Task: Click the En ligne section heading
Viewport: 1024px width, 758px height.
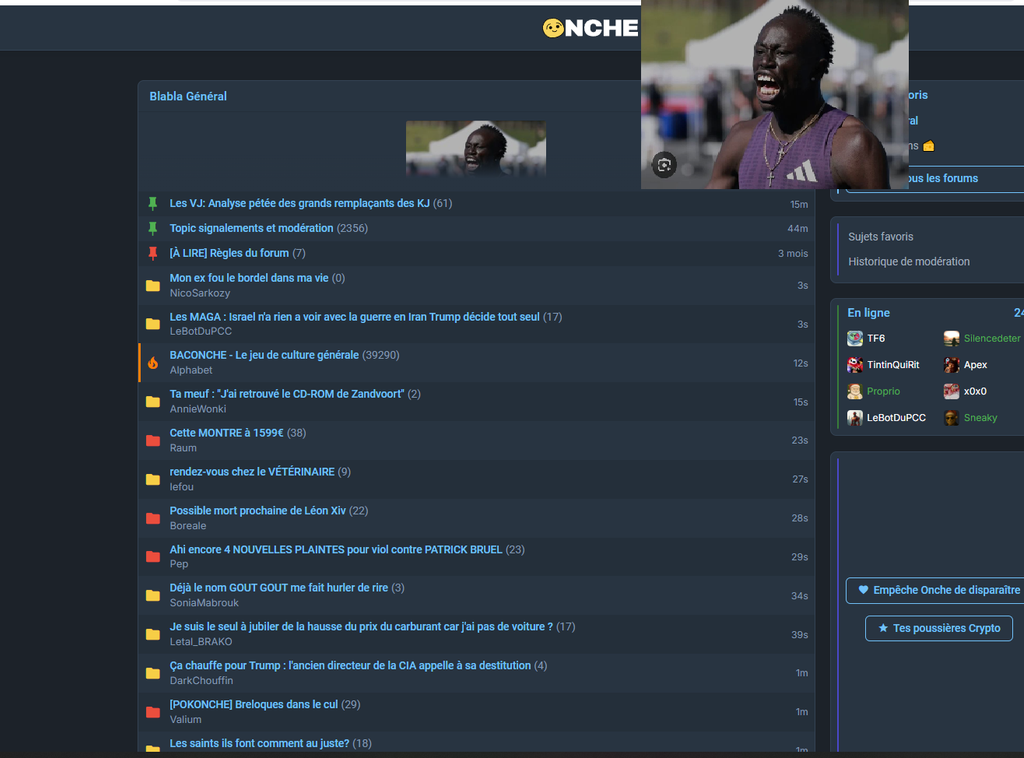Action: (869, 313)
